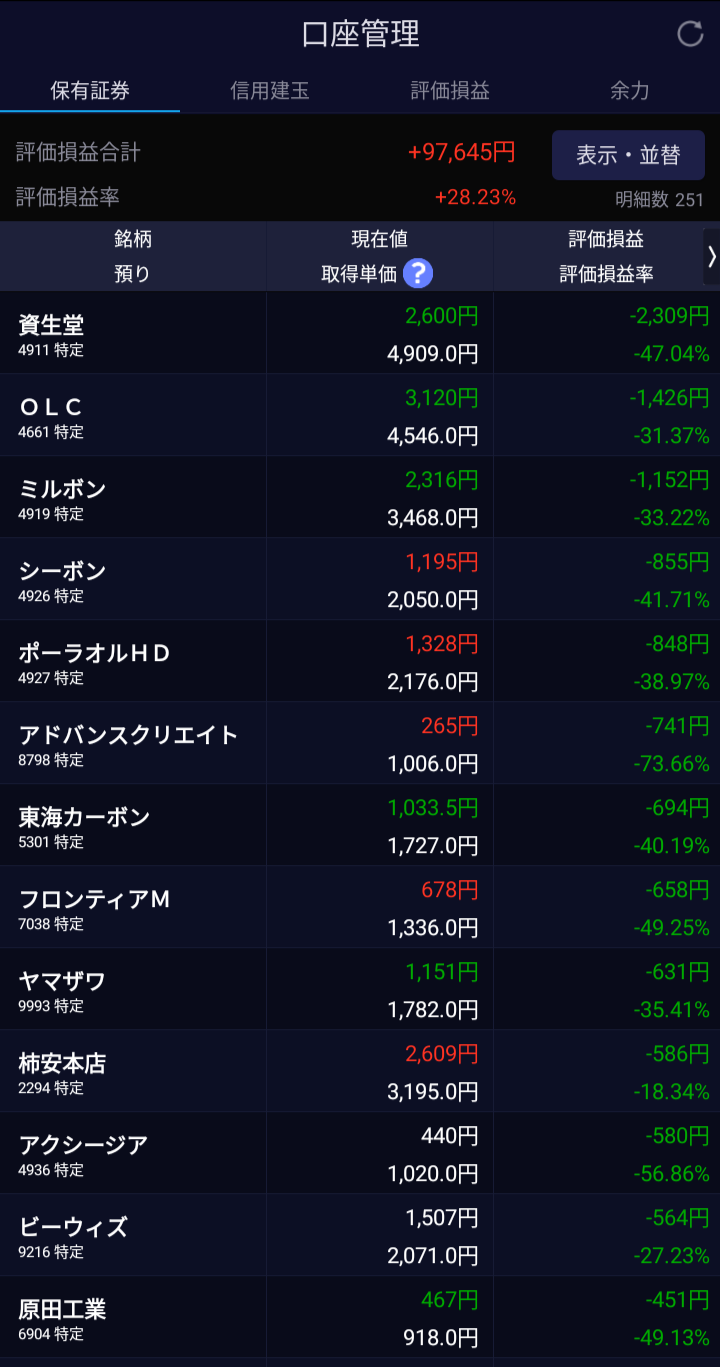This screenshot has height=1367, width=720.
Task: Open the 資生堂 holding row
Action: tap(360, 333)
